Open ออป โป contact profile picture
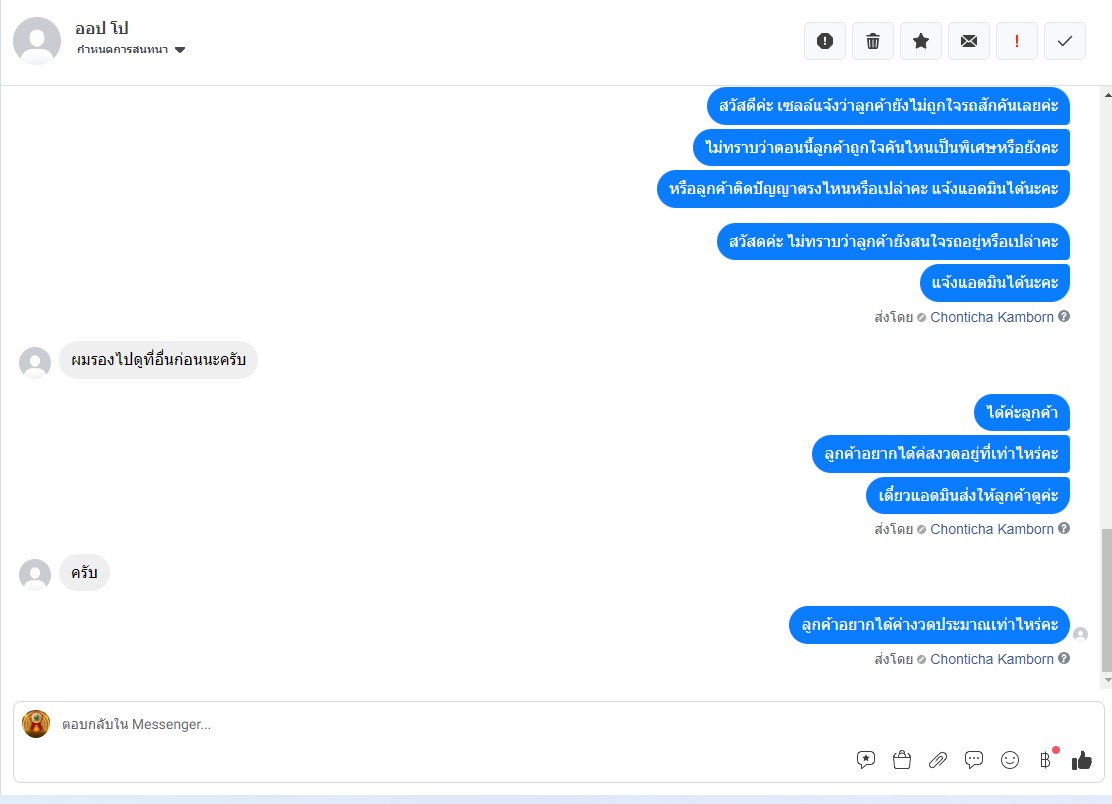The width and height of the screenshot is (1112, 804). click(x=37, y=41)
